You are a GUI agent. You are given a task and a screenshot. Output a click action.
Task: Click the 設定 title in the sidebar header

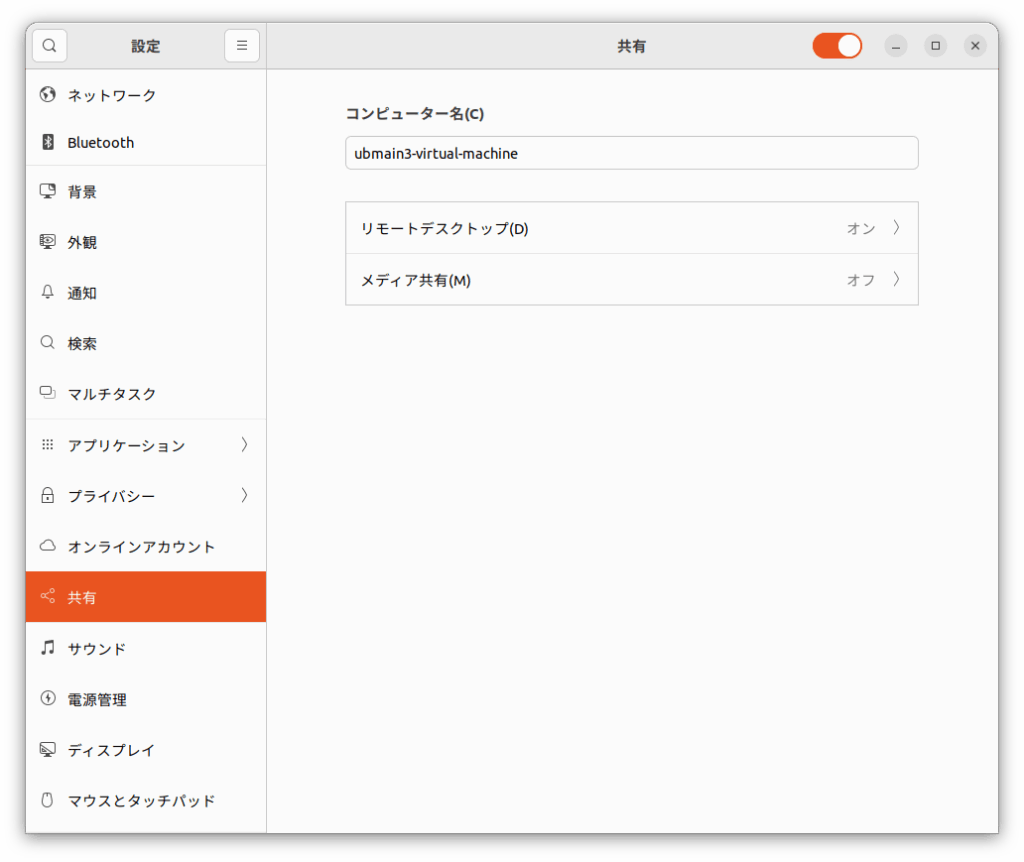tap(146, 46)
